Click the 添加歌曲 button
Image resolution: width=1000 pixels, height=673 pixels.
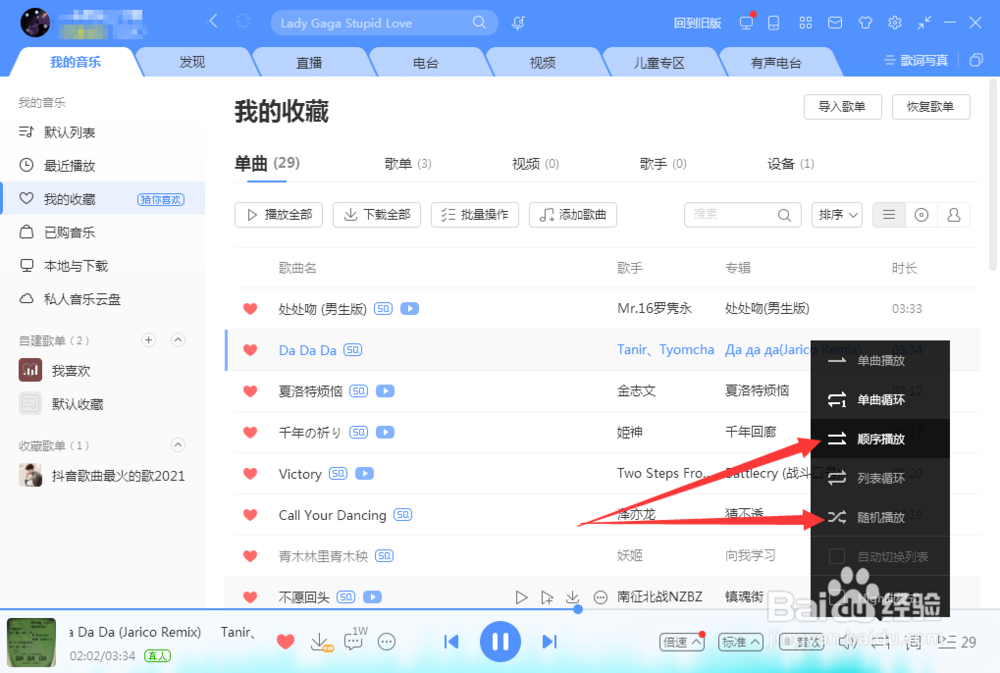573,215
